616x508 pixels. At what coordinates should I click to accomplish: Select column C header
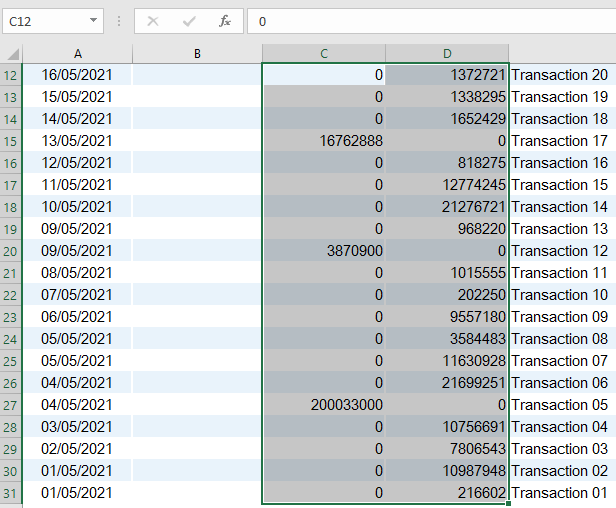click(x=324, y=54)
